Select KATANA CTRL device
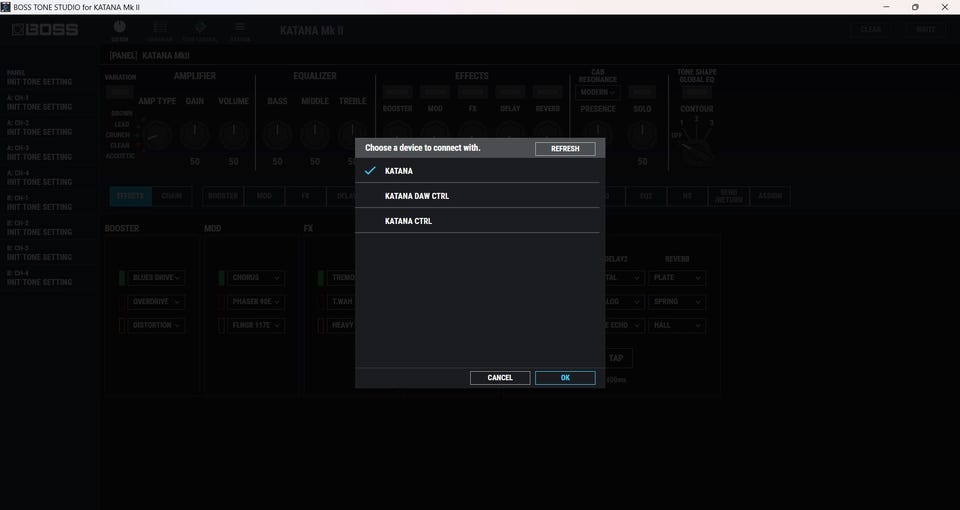This screenshot has width=960, height=510. click(x=477, y=221)
